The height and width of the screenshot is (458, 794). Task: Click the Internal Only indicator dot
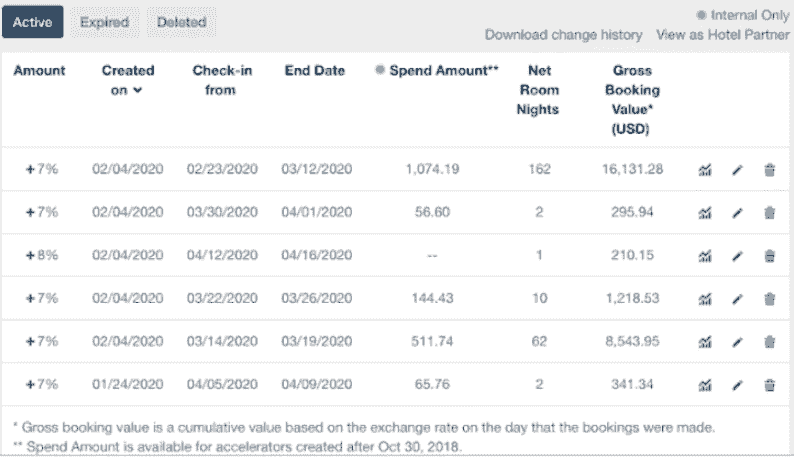(x=700, y=15)
